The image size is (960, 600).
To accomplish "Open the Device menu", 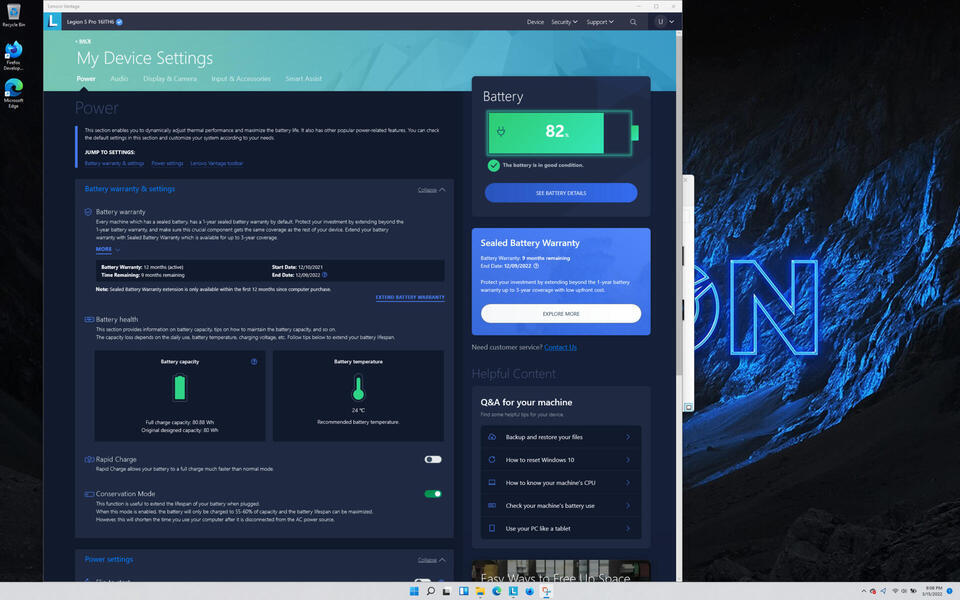I will (x=535, y=22).
